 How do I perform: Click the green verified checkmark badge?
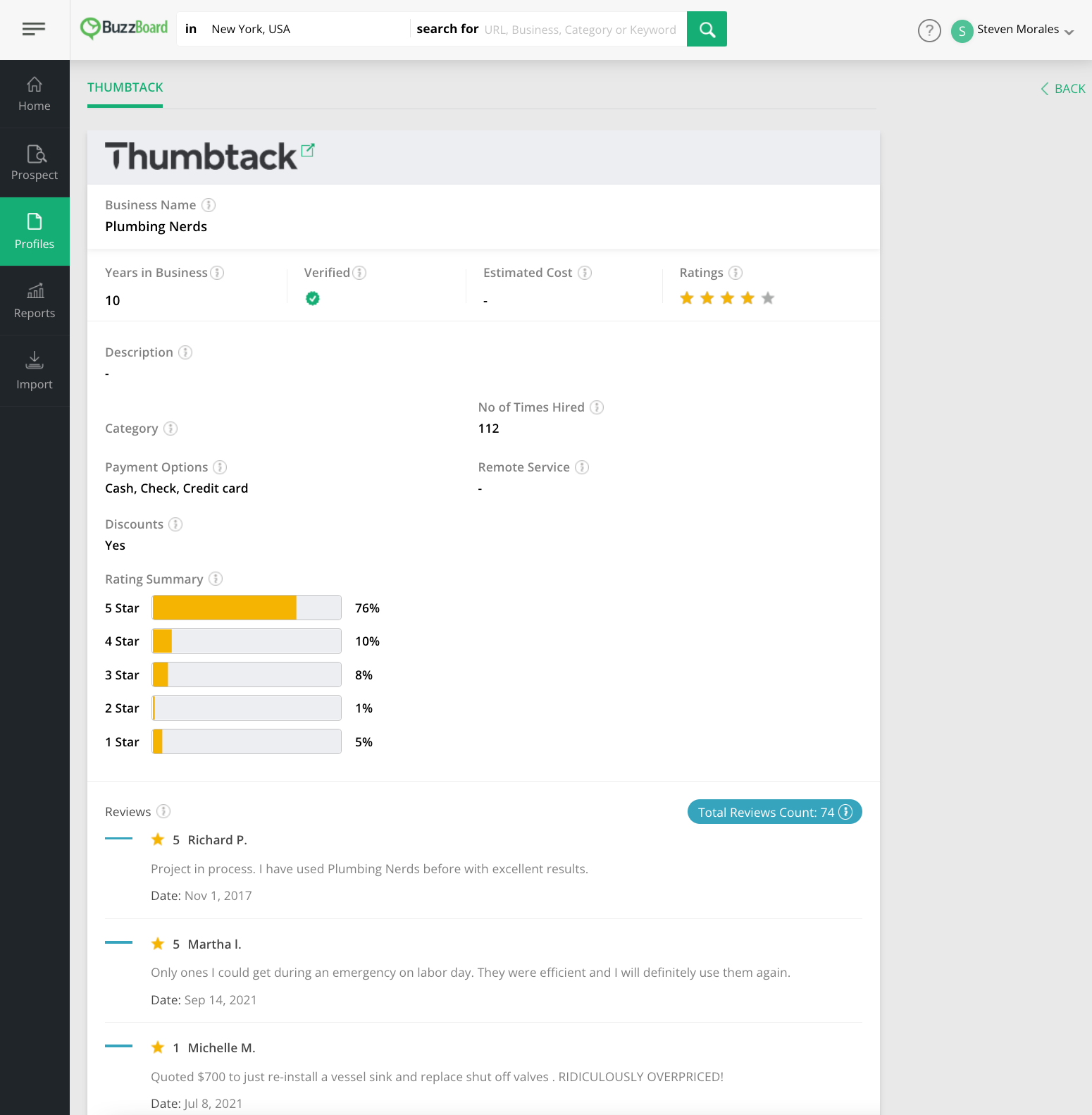(x=313, y=298)
